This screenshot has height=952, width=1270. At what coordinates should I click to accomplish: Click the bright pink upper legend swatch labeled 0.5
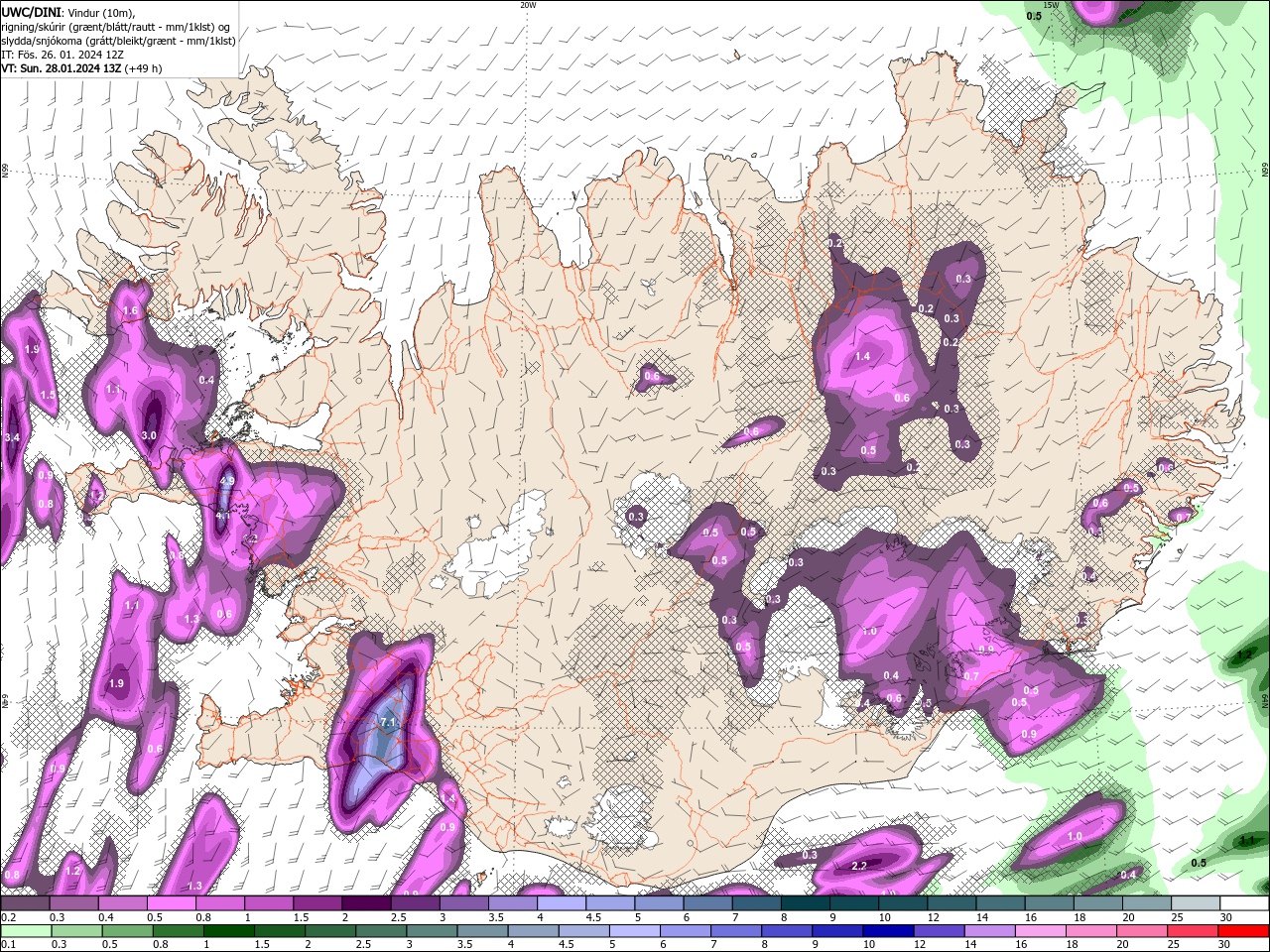click(171, 903)
